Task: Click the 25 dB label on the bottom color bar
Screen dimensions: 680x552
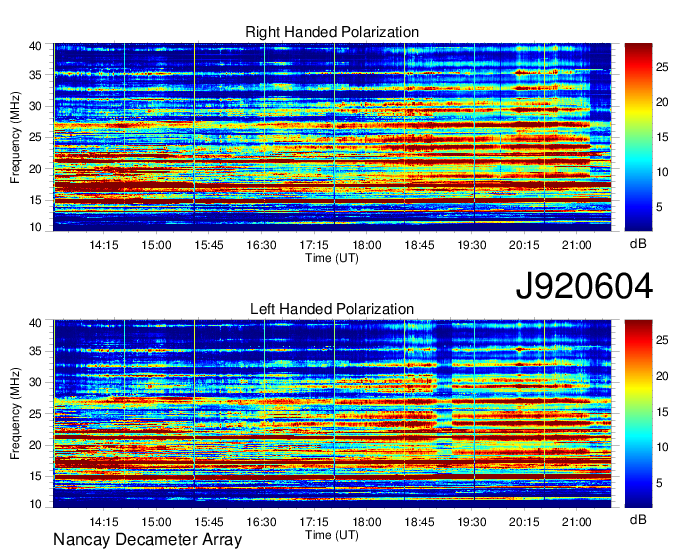Action: (x=662, y=340)
